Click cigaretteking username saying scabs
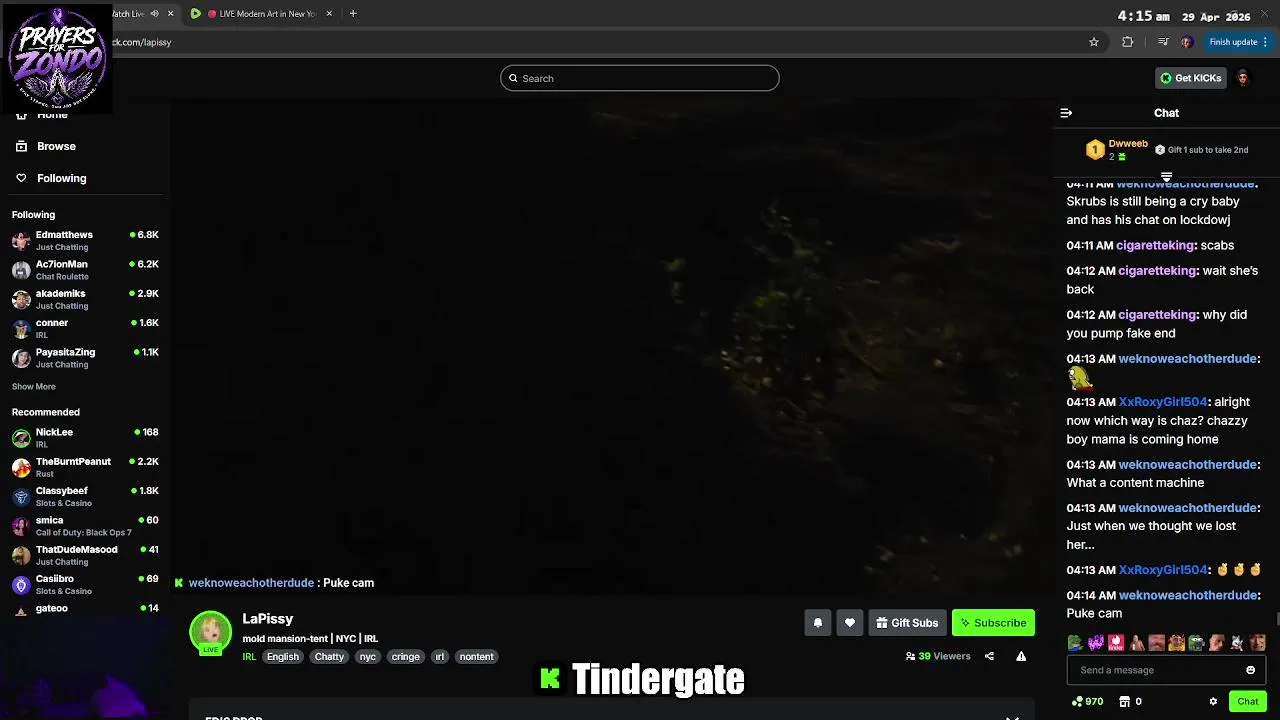Screen dimensions: 1280x720 (x=1156, y=245)
